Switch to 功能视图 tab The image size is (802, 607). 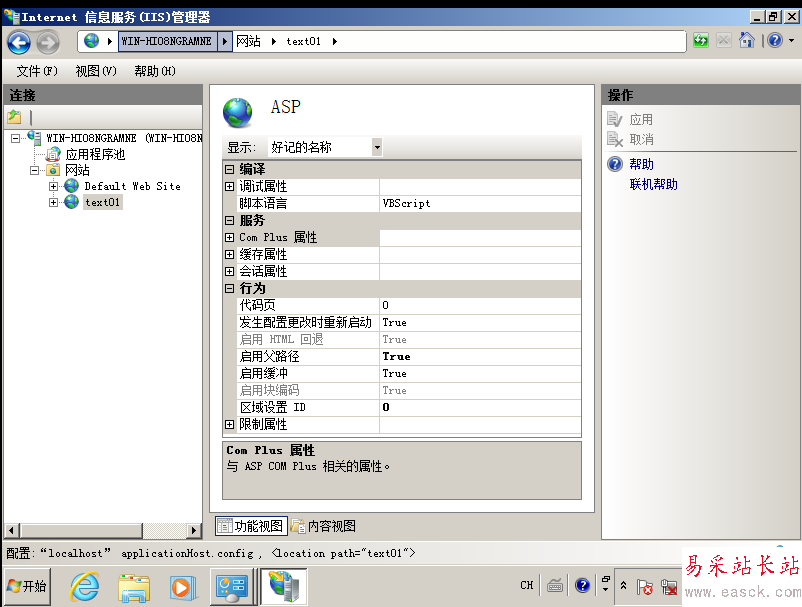[251, 526]
